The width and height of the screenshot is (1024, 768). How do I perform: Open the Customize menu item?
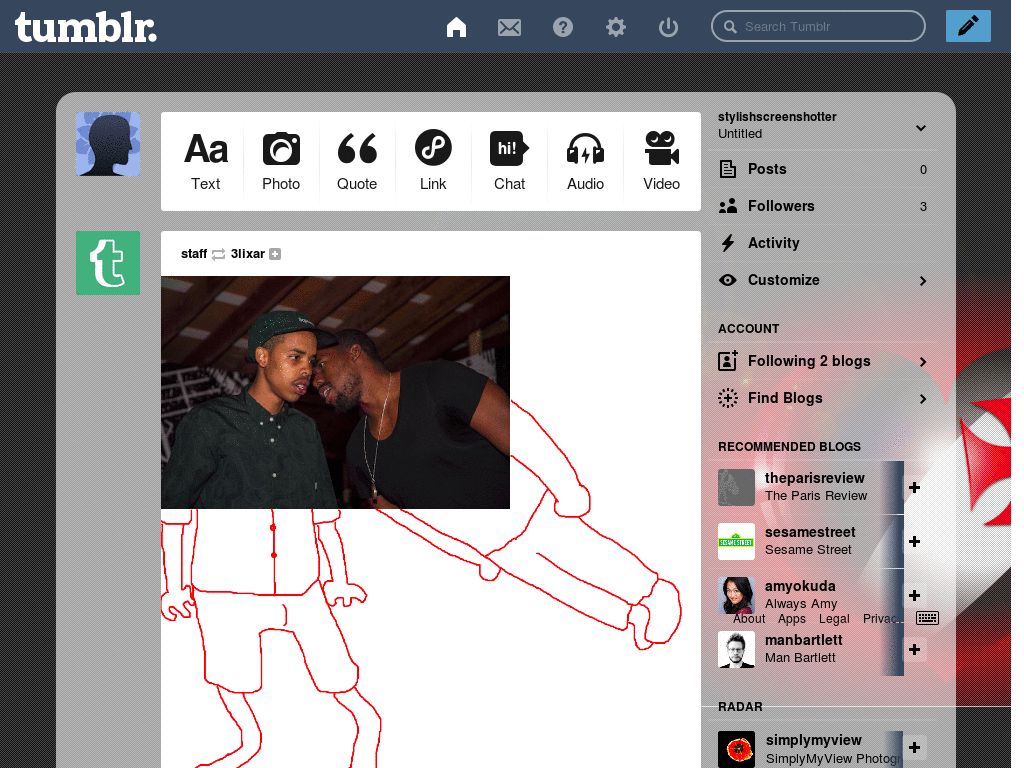[823, 280]
